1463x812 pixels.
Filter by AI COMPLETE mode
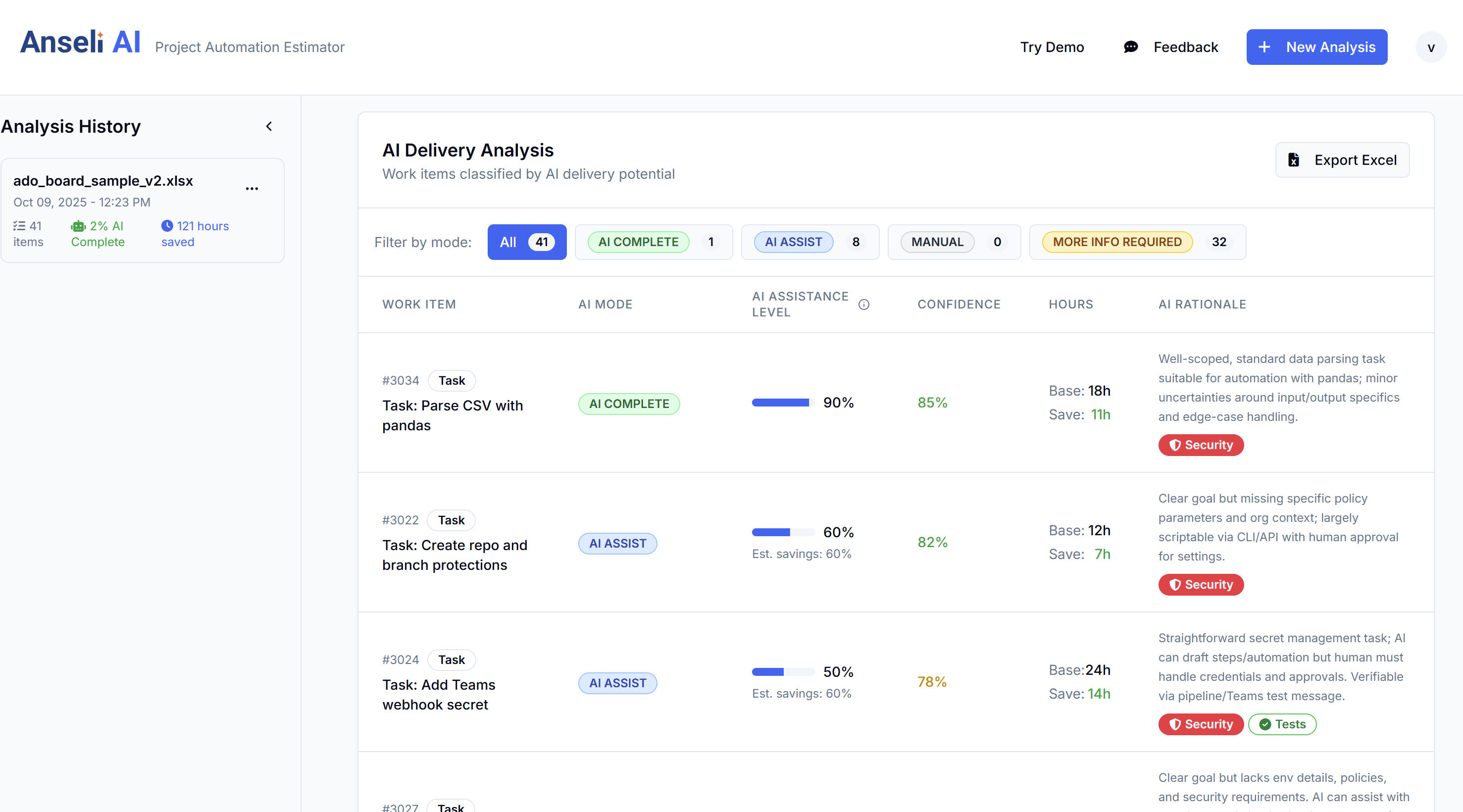[653, 242]
